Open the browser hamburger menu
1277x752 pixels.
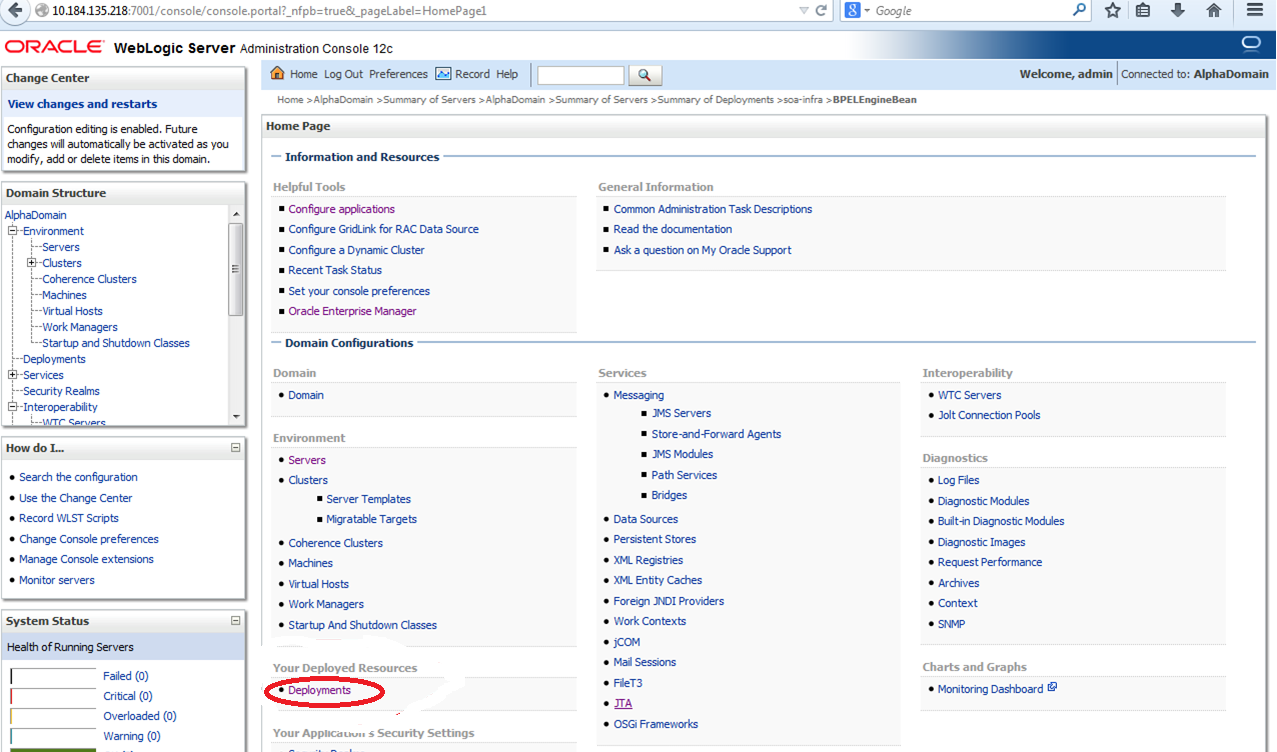[1255, 10]
